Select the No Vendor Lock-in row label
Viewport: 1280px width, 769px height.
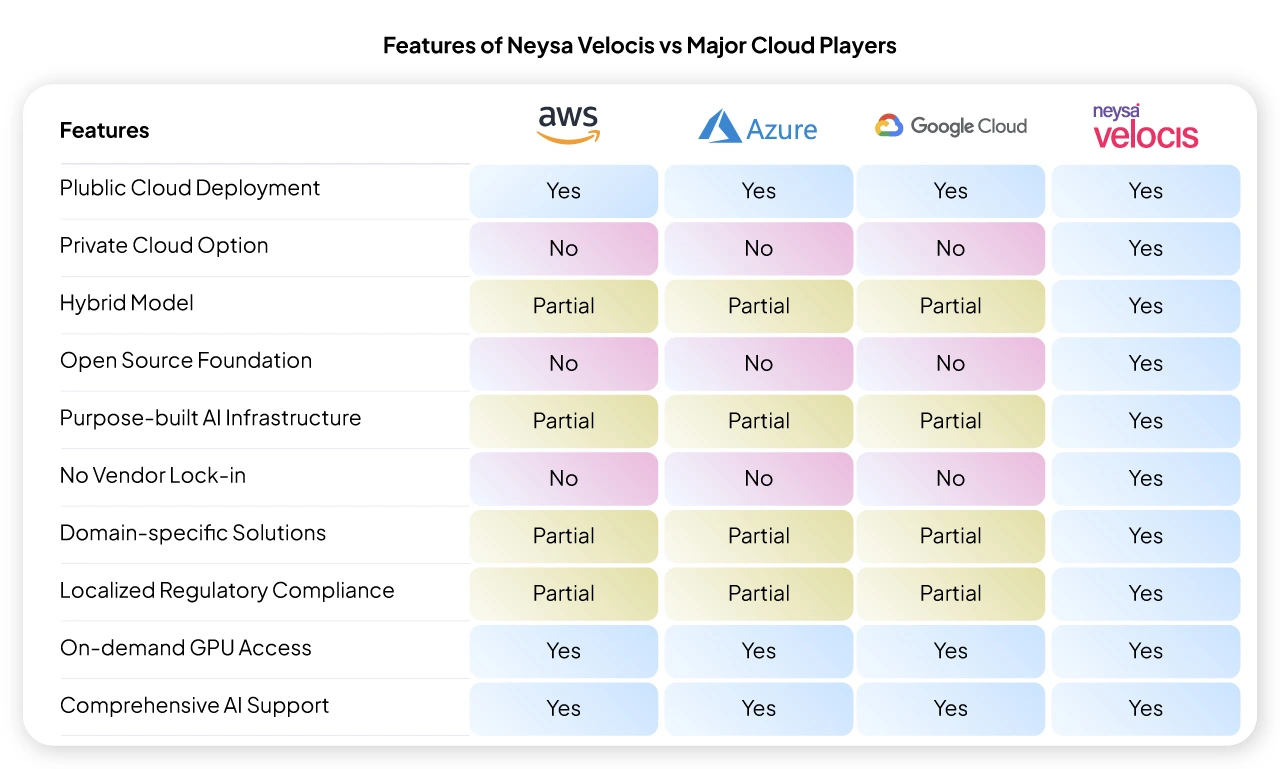[x=153, y=476]
